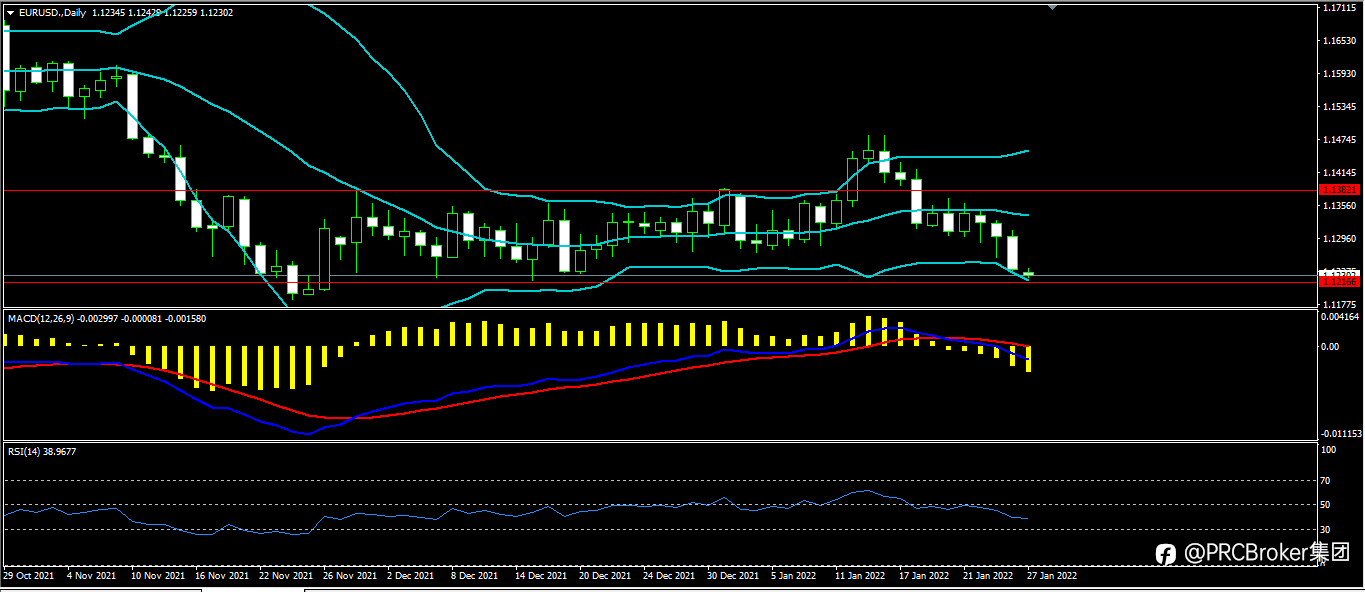Screen dimensions: 1365x592
Task: Click the 1.11775 price axis label
Action: pos(1339,303)
